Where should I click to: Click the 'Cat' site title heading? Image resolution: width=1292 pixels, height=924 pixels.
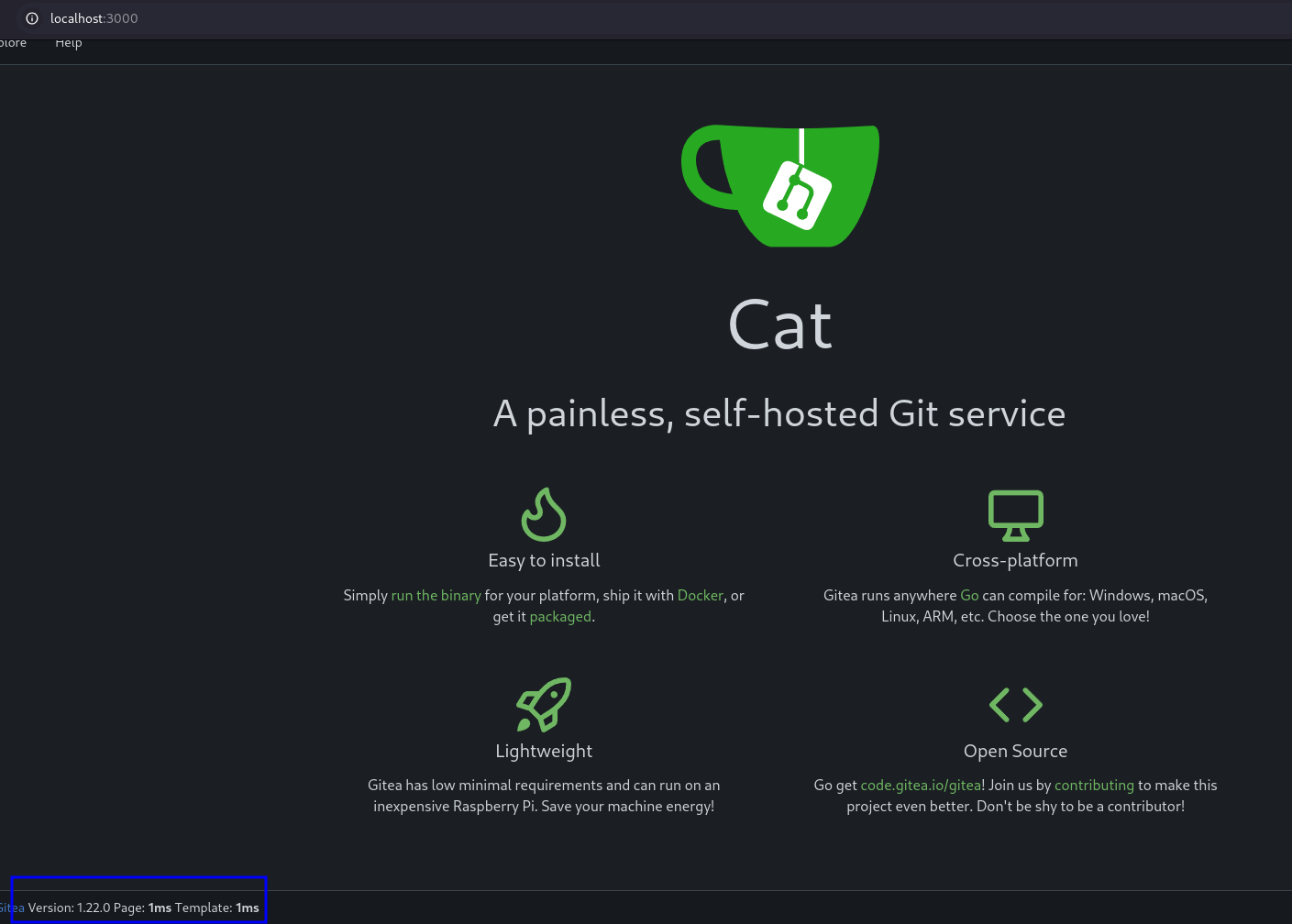tap(780, 325)
